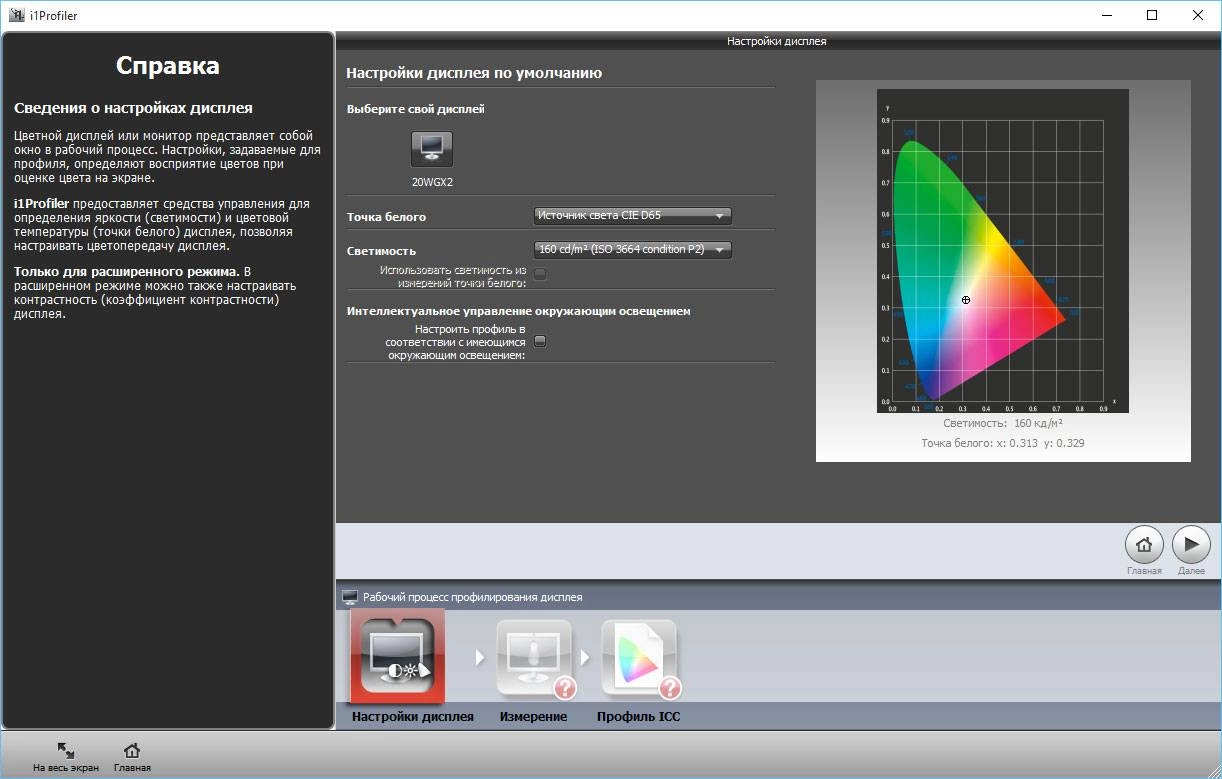The image size is (1222, 779).
Task: Click the 20WGX2 display name label
Action: [432, 183]
